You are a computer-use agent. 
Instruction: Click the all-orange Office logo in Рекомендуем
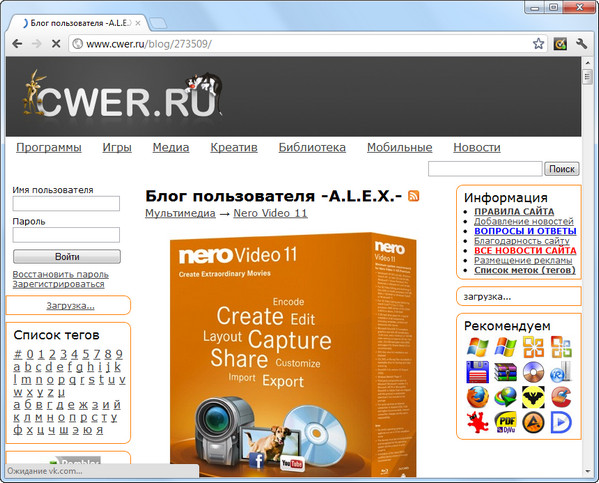pos(533,347)
